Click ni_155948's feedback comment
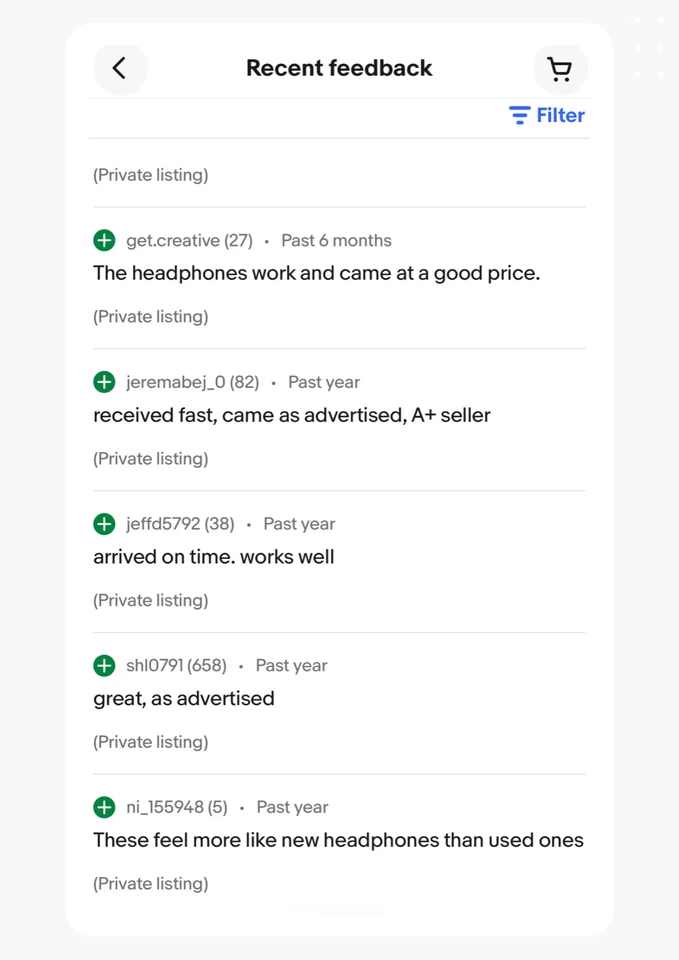This screenshot has height=960, width=679. [x=337, y=840]
